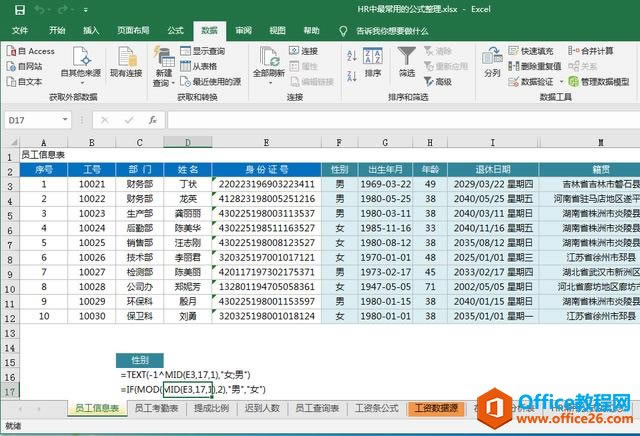Screen dimensions: 640x436
Task: Save the workbook with the save icon
Action: click(x=19, y=10)
